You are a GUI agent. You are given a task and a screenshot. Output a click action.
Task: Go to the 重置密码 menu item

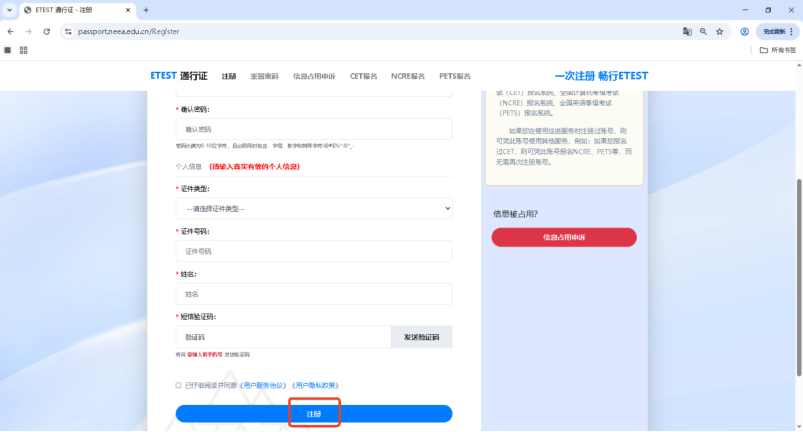[x=264, y=76]
